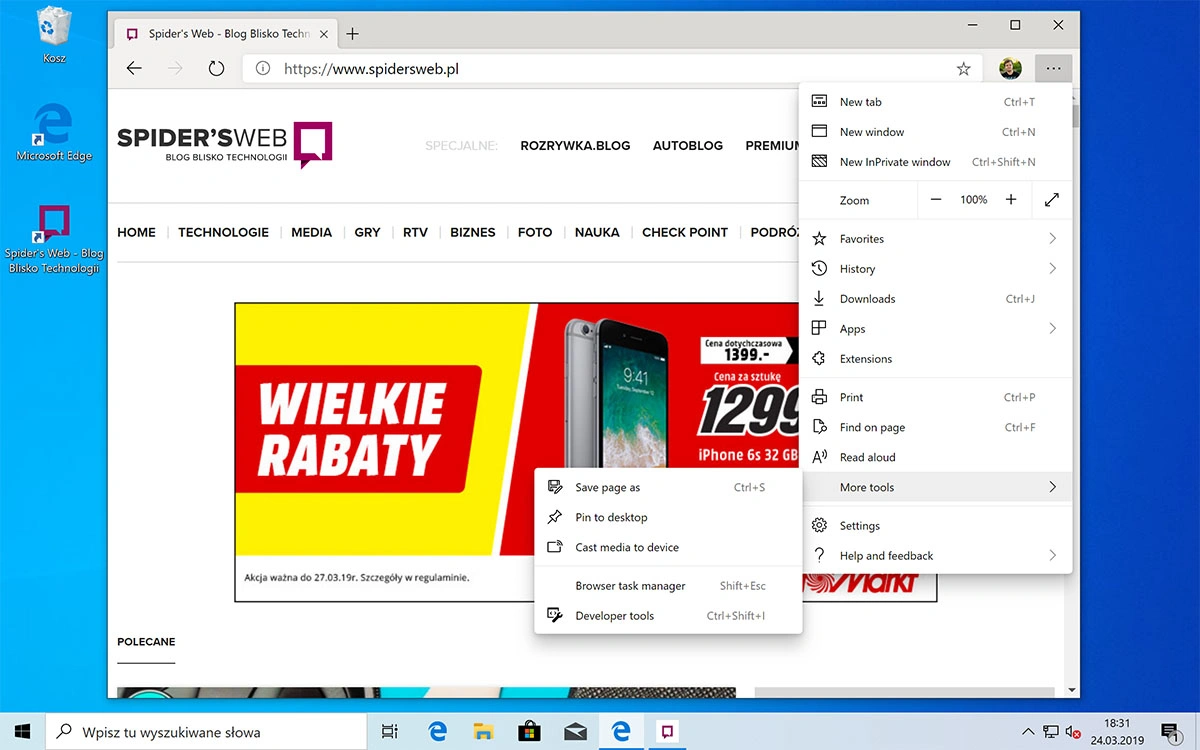1200x750 pixels.
Task: Open the user profile avatar
Action: [x=1010, y=69]
